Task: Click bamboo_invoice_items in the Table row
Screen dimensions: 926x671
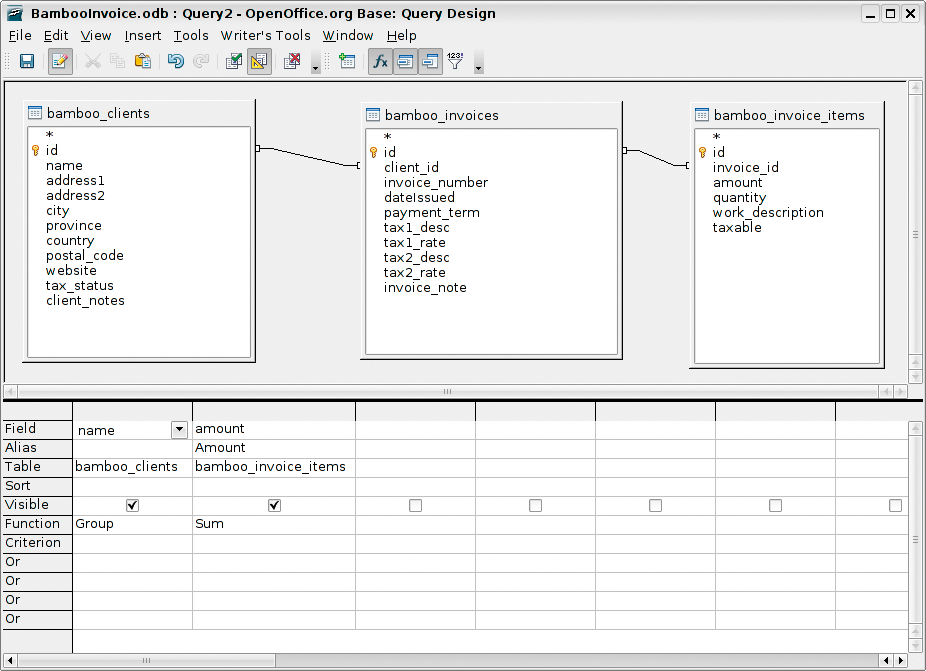Action: click(x=274, y=467)
